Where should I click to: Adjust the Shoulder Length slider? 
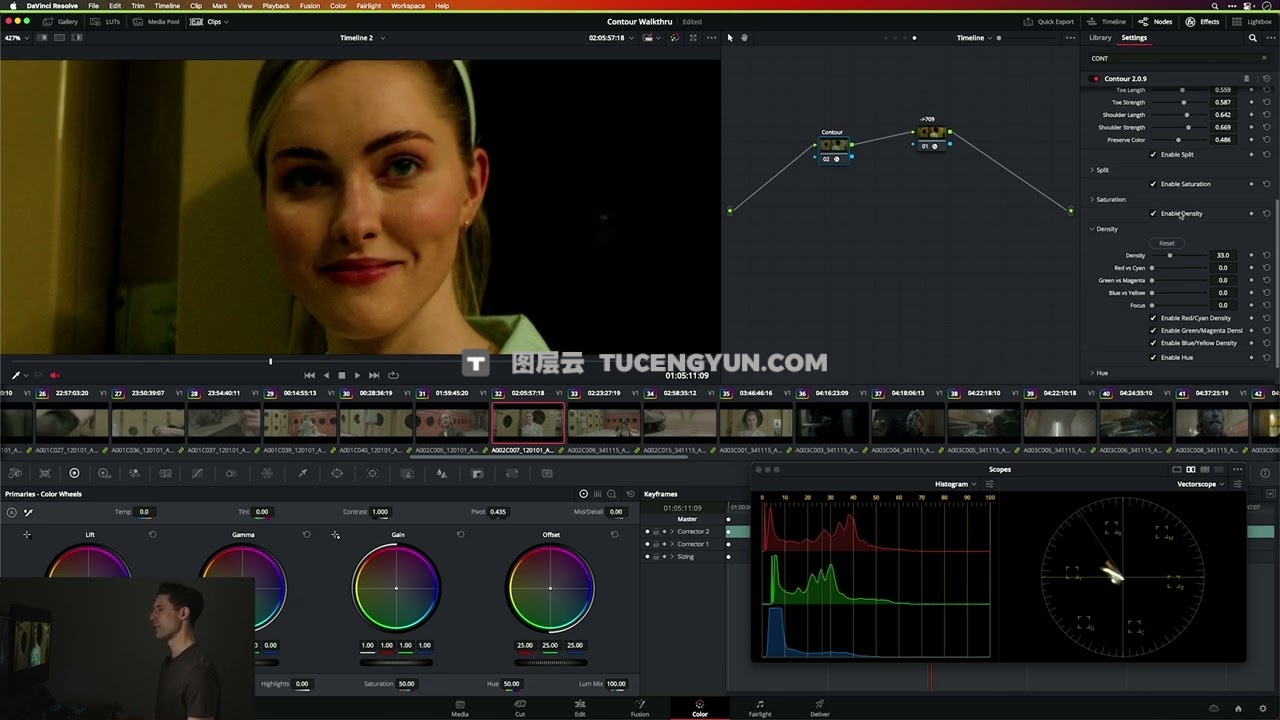[1178, 115]
